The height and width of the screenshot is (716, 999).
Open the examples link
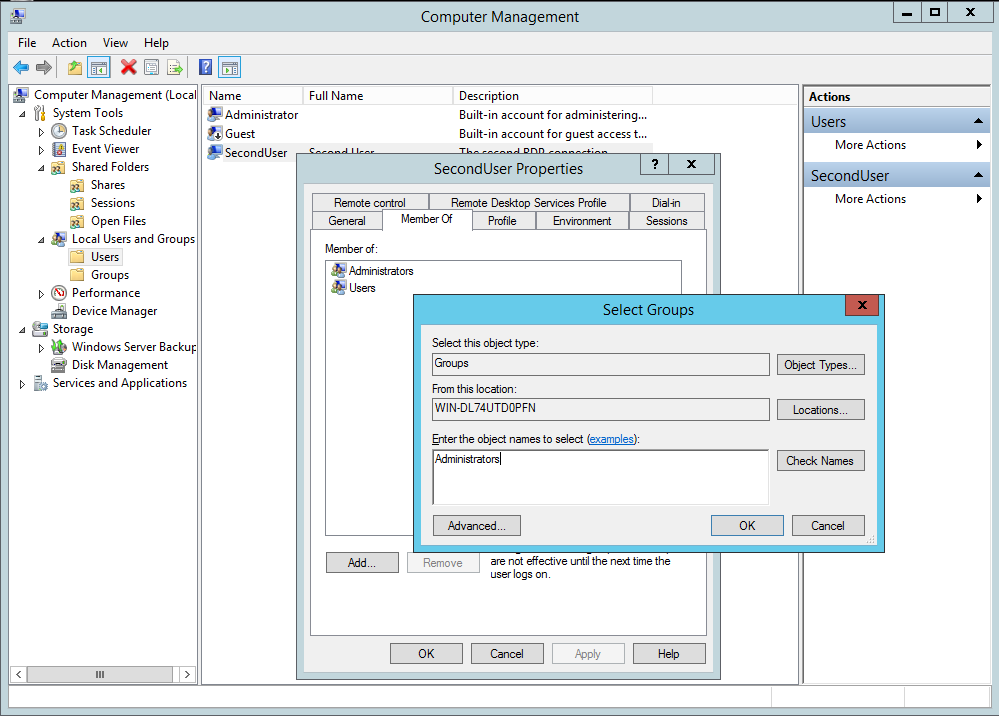tap(611, 439)
